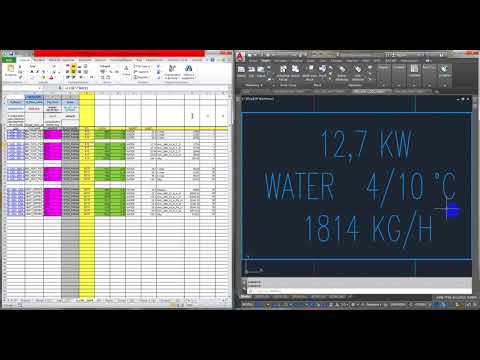
Task: Open the green File tab in Excel
Action: coord(8,60)
